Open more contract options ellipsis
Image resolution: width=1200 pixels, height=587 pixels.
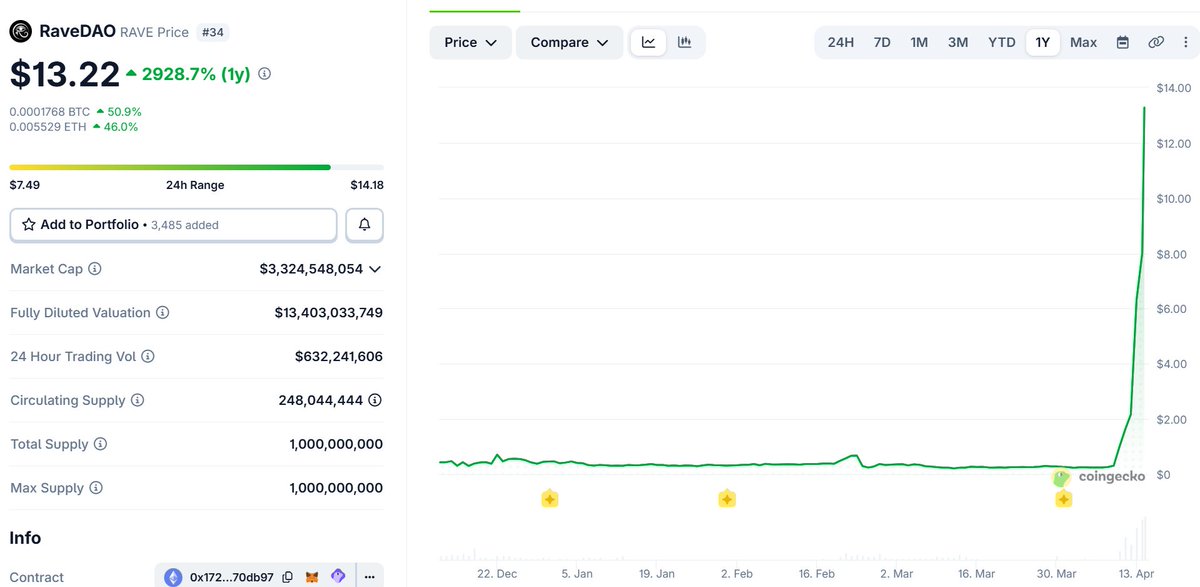[369, 577]
